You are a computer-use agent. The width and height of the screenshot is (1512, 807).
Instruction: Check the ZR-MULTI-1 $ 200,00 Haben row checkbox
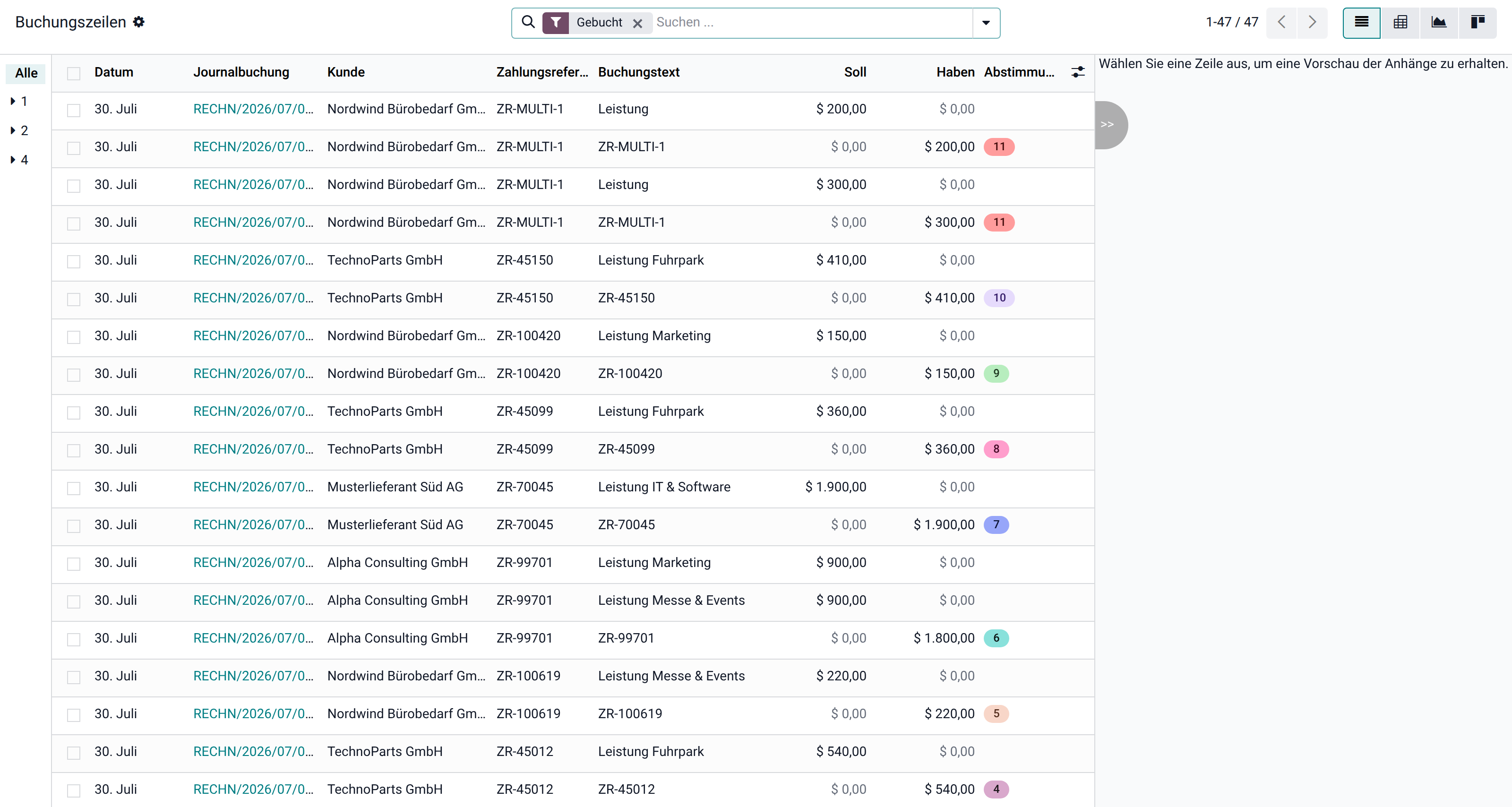(x=73, y=148)
